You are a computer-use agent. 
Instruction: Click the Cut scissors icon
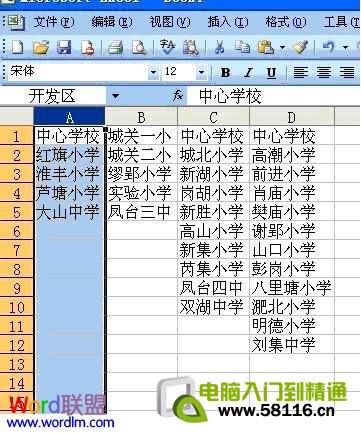click(219, 47)
